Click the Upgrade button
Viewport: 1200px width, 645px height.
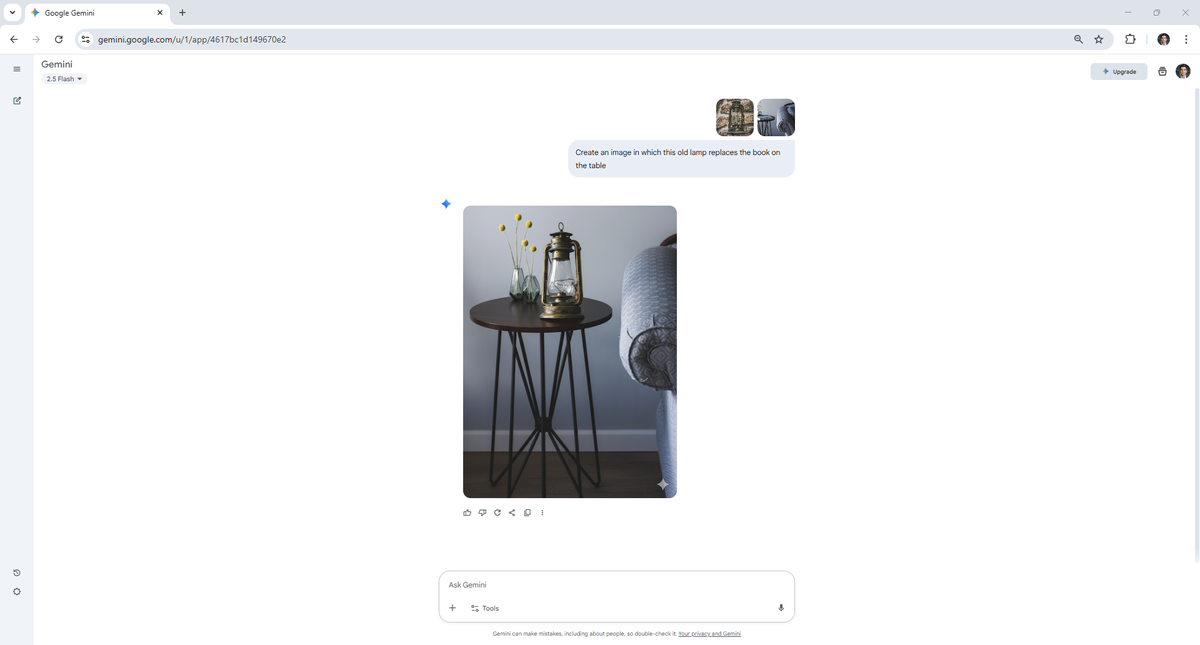tap(1118, 72)
